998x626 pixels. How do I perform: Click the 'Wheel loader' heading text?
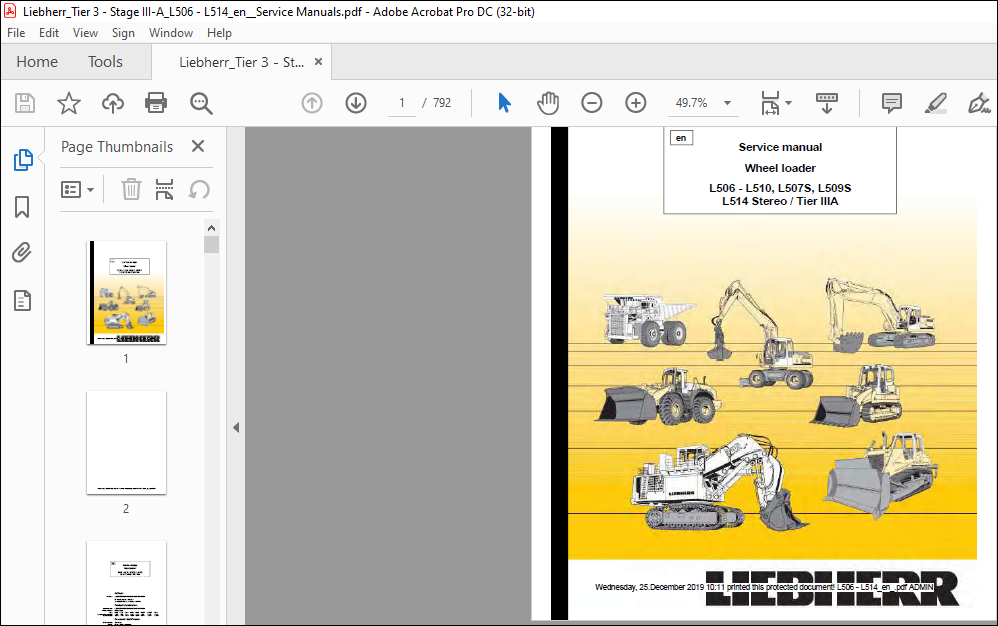point(780,168)
